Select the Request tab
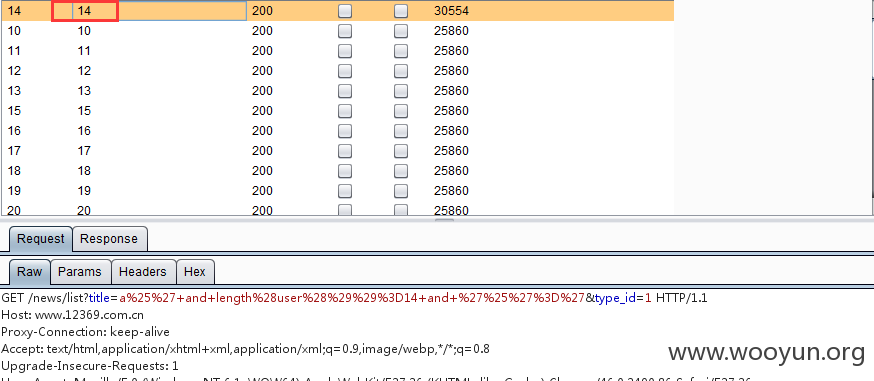Image resolution: width=874 pixels, height=381 pixels. 41,239
